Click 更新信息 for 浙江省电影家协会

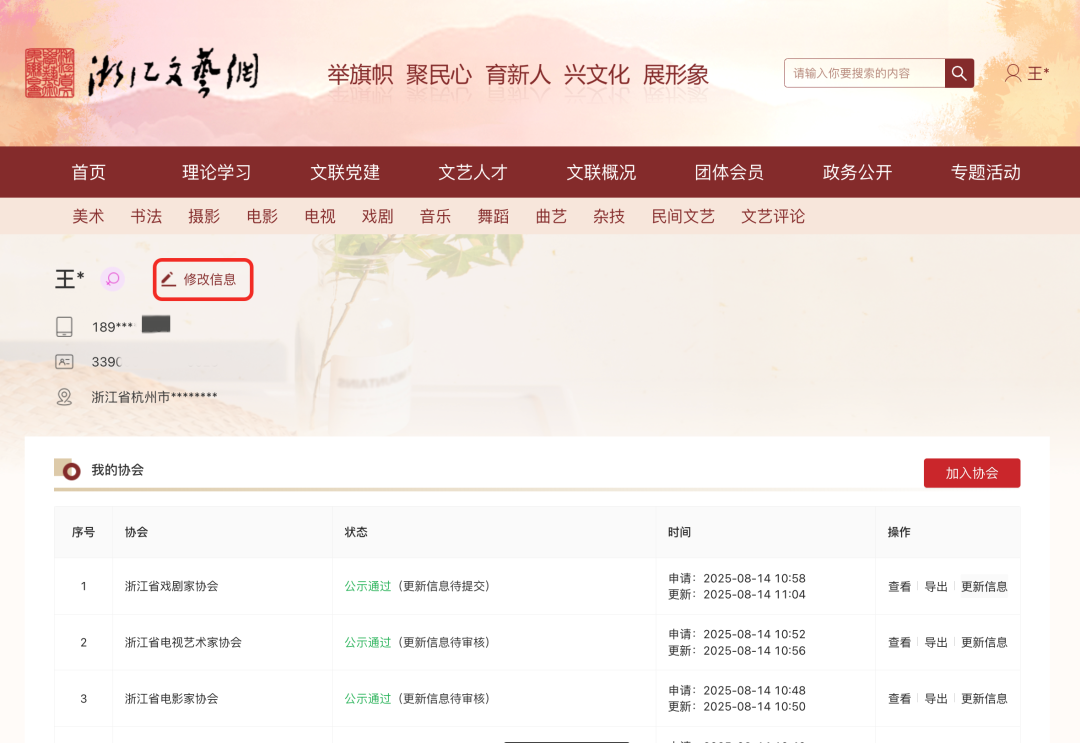(984, 699)
